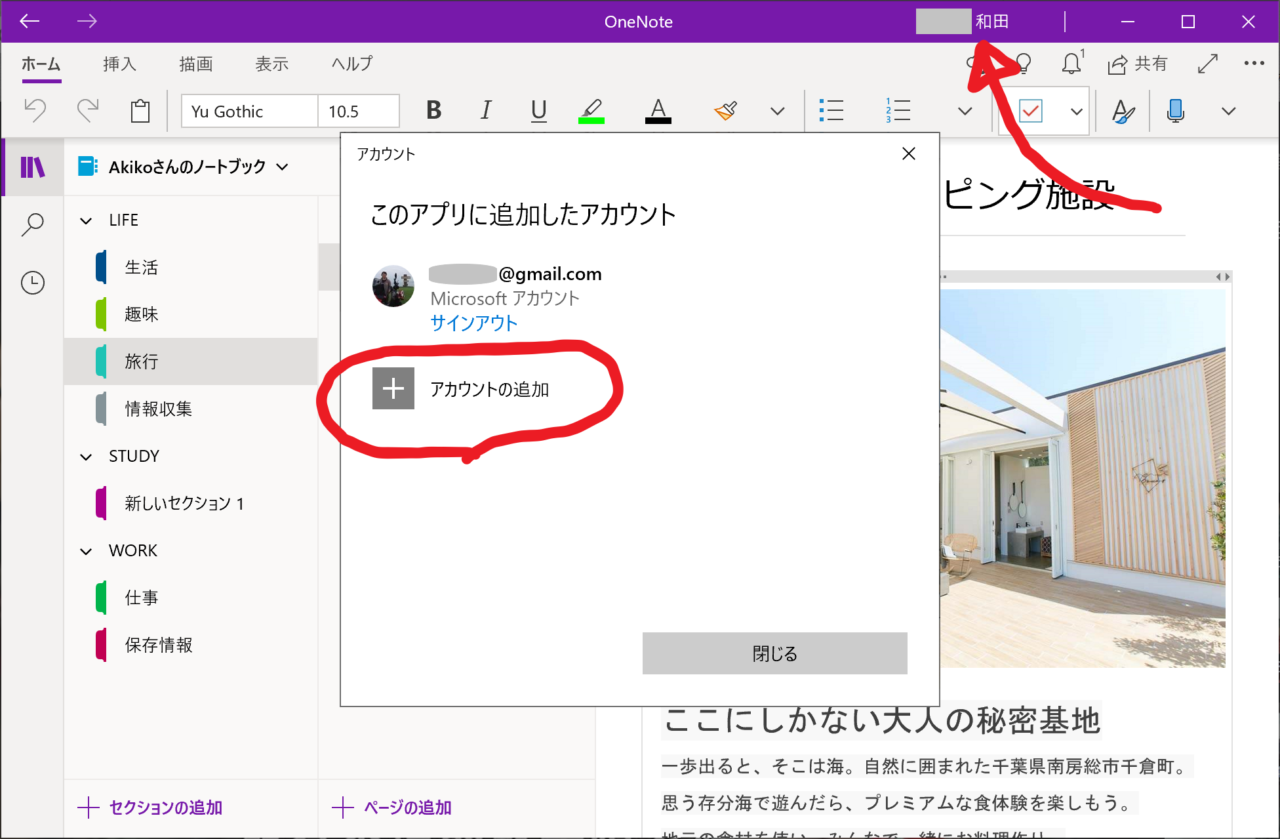
Task: Click the Bold formatting icon
Action: [x=433, y=111]
